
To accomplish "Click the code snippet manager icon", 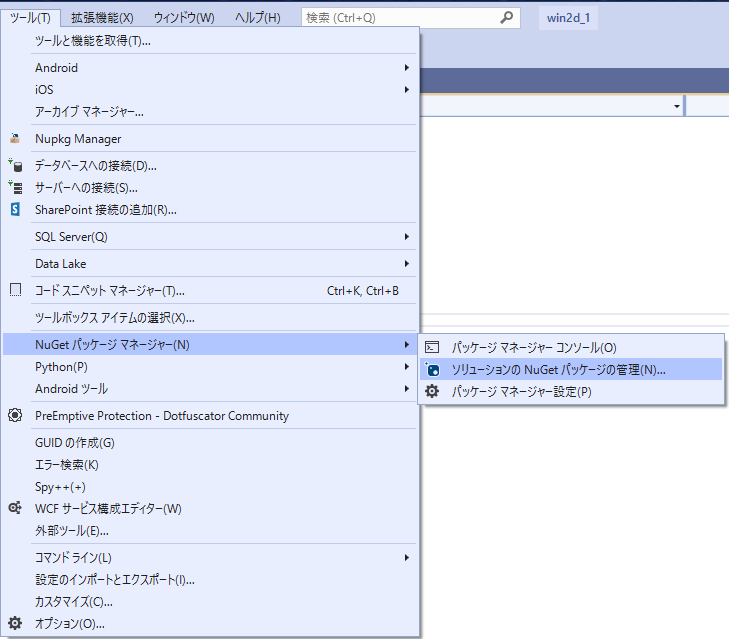I will tap(15, 291).
